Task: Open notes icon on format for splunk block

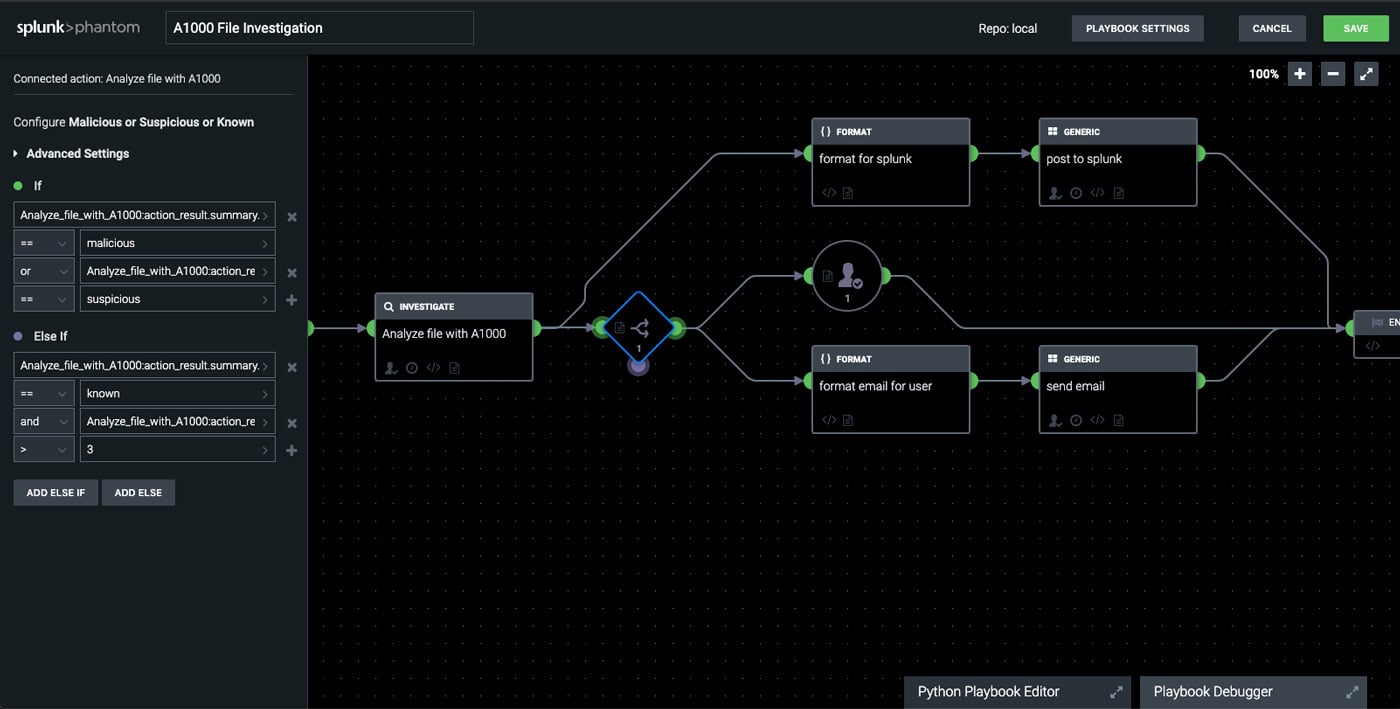Action: [848, 193]
